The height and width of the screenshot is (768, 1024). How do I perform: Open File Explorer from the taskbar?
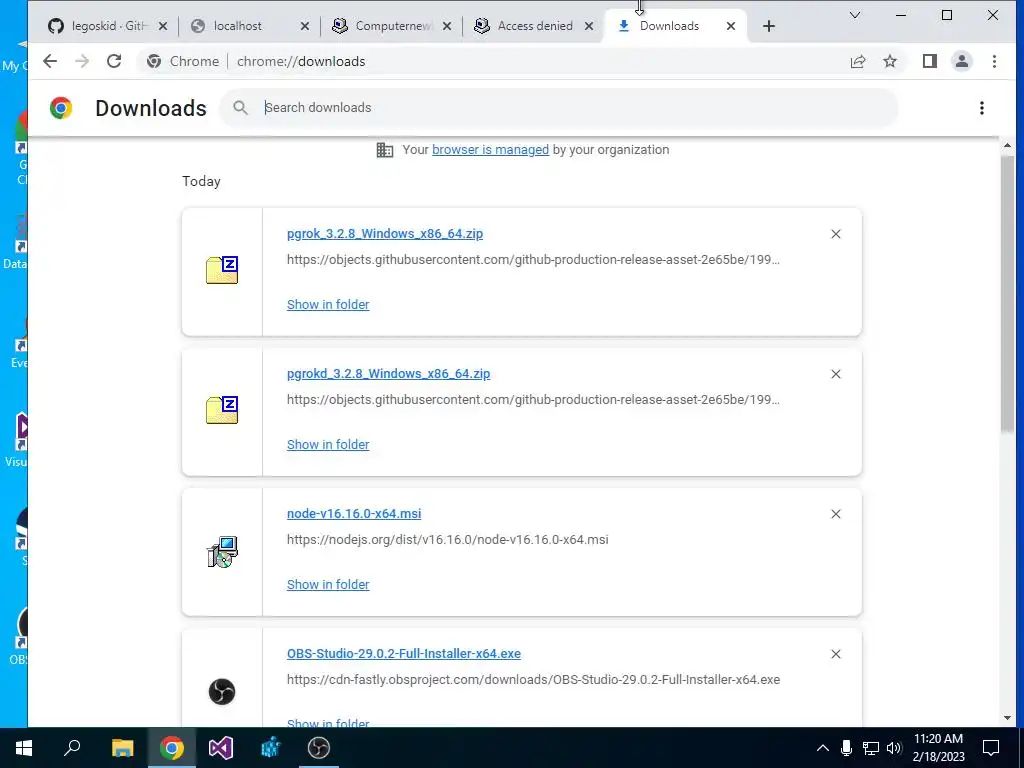122,748
